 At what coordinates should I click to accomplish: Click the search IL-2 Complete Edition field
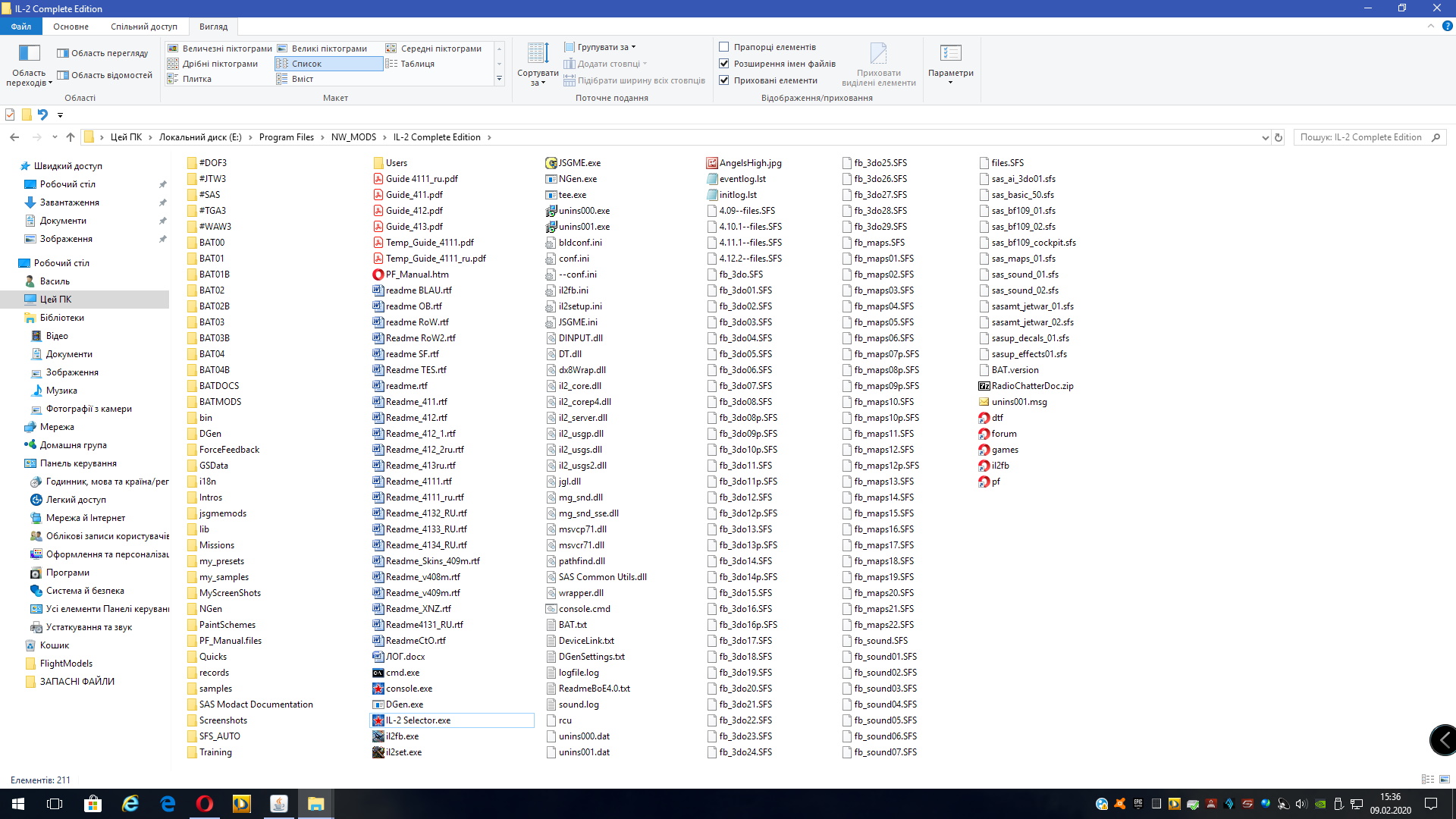[1361, 137]
